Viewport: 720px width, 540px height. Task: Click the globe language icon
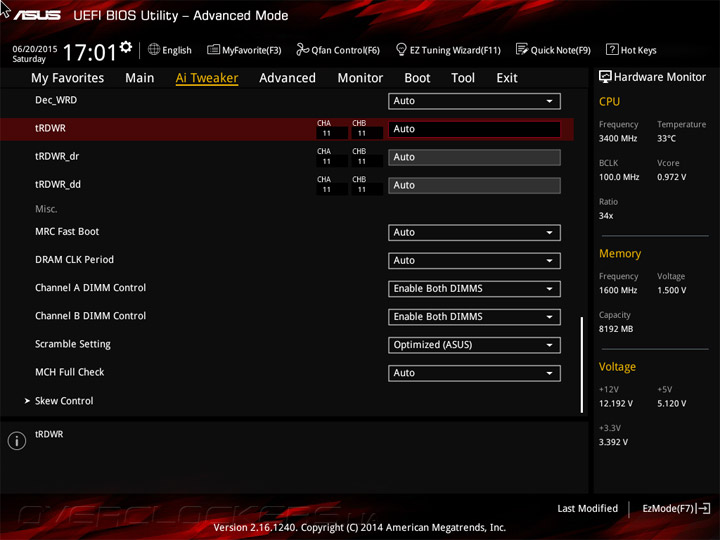[x=154, y=50]
